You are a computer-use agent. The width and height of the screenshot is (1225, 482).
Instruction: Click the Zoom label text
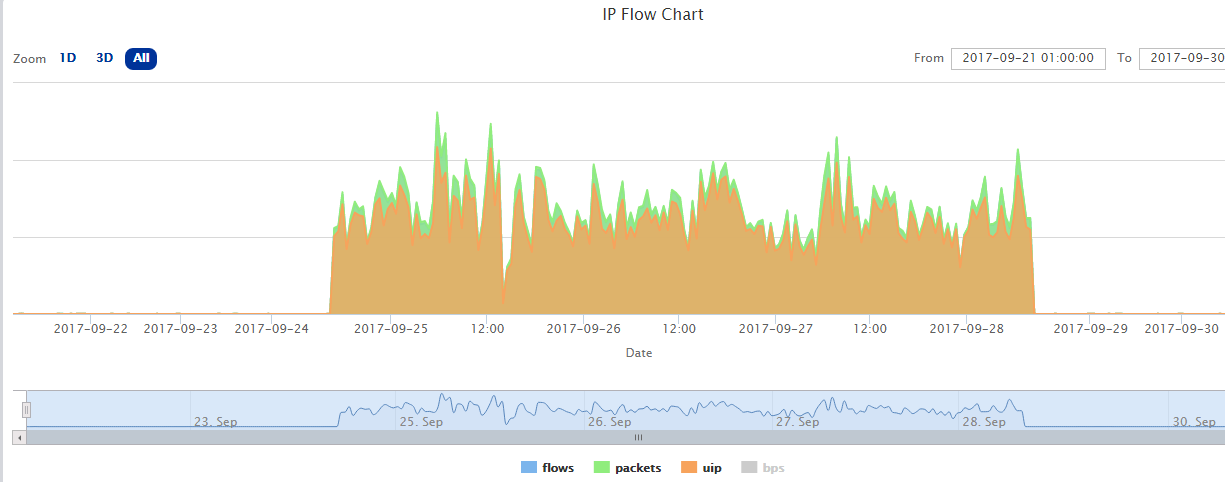coord(30,59)
